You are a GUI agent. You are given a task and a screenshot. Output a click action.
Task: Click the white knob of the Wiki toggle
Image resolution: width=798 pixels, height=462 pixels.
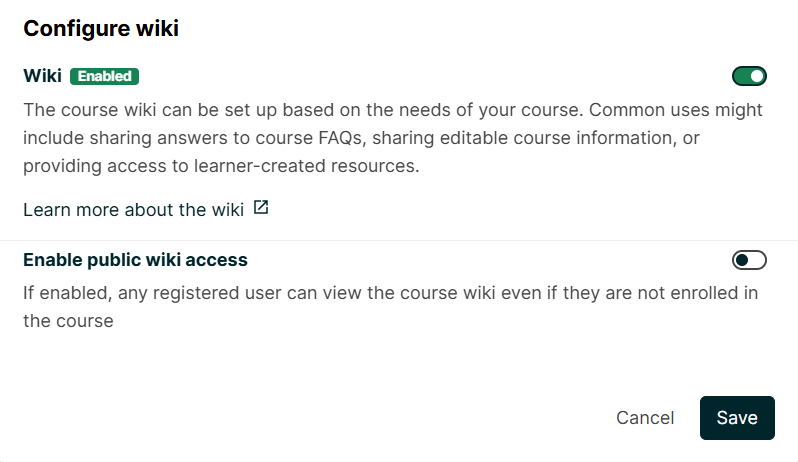pos(757,76)
